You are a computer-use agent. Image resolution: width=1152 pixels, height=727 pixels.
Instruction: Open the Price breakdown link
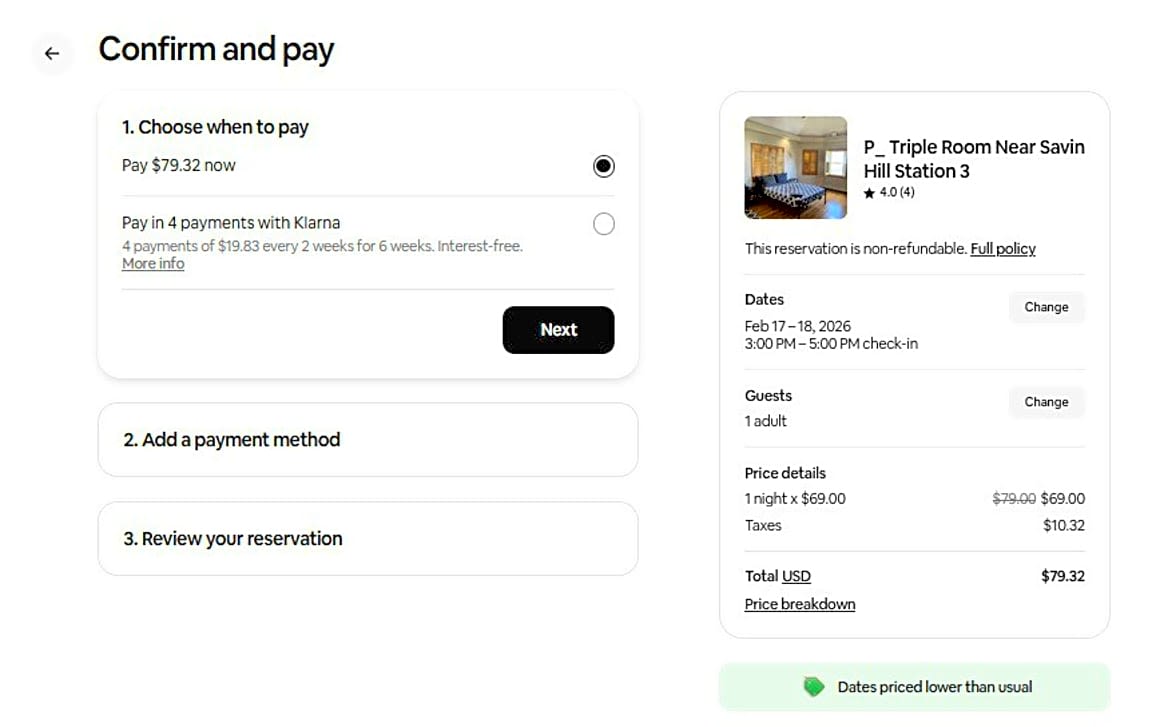coord(799,604)
